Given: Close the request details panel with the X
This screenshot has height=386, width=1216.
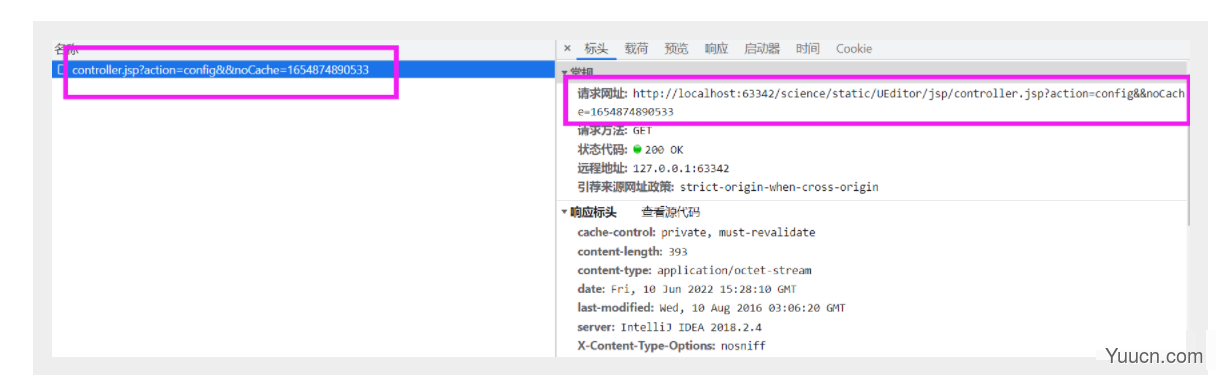Looking at the screenshot, I should [x=567, y=48].
